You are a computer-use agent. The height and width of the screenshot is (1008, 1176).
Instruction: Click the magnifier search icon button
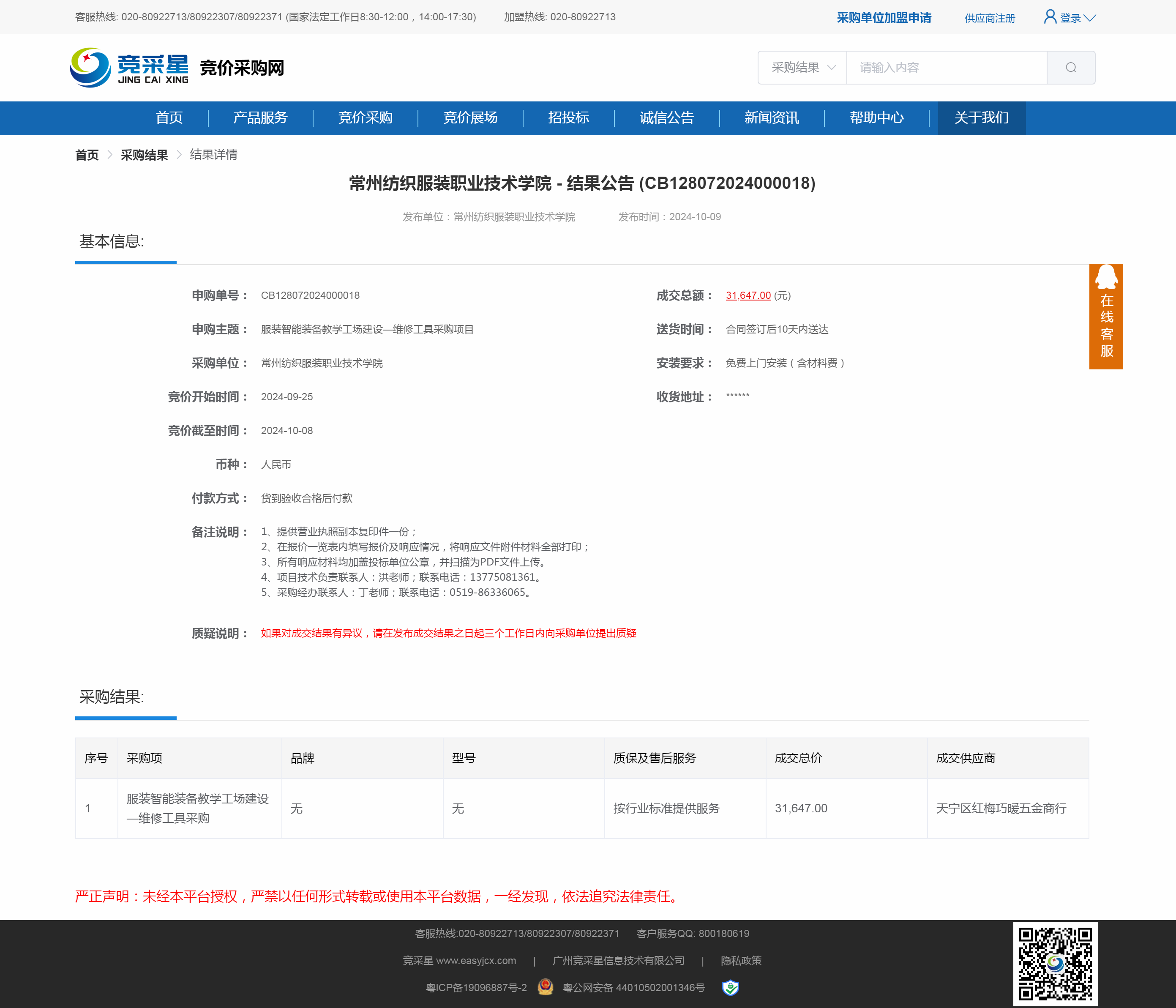(x=1070, y=68)
